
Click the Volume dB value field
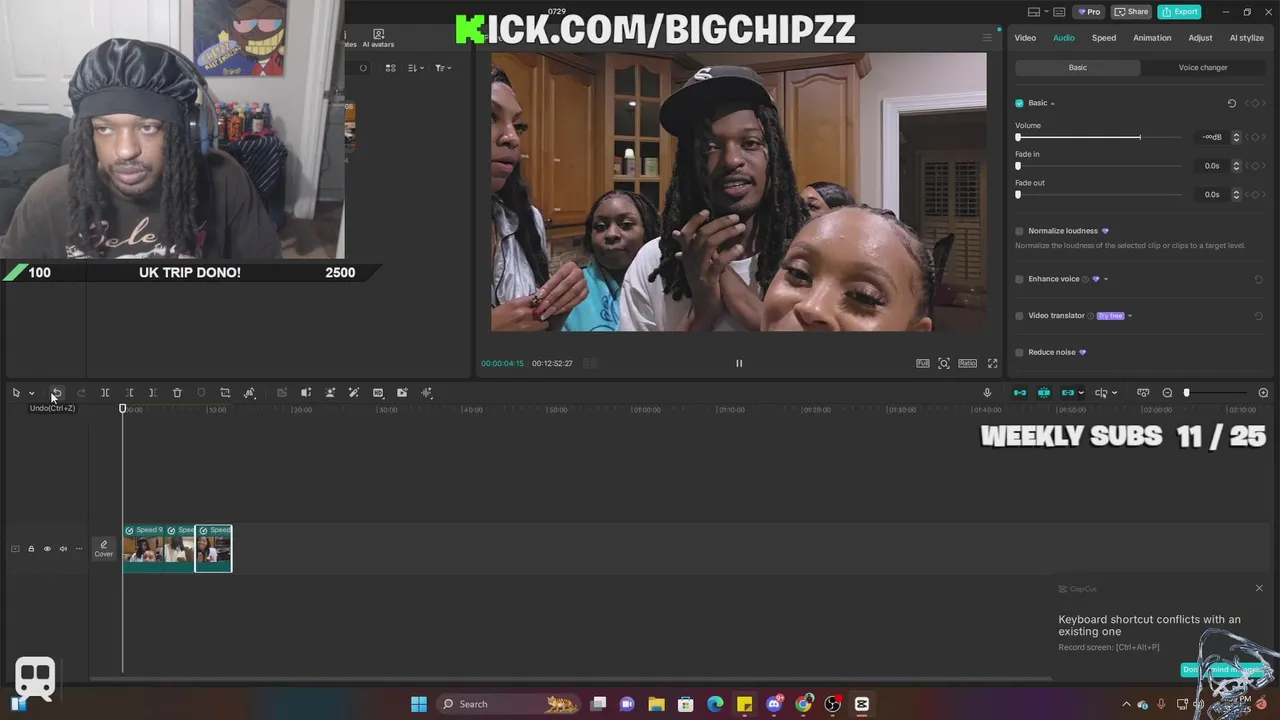(1213, 137)
